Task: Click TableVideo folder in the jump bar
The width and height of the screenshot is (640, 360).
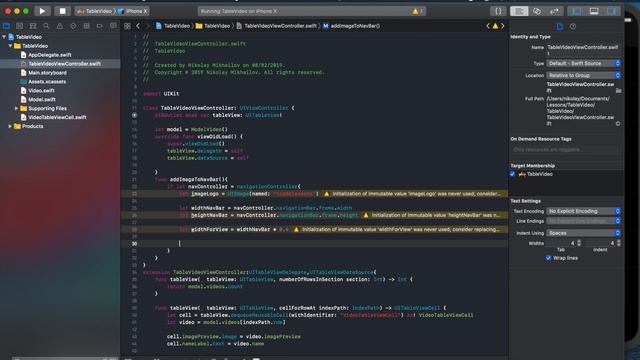Action: [213, 26]
